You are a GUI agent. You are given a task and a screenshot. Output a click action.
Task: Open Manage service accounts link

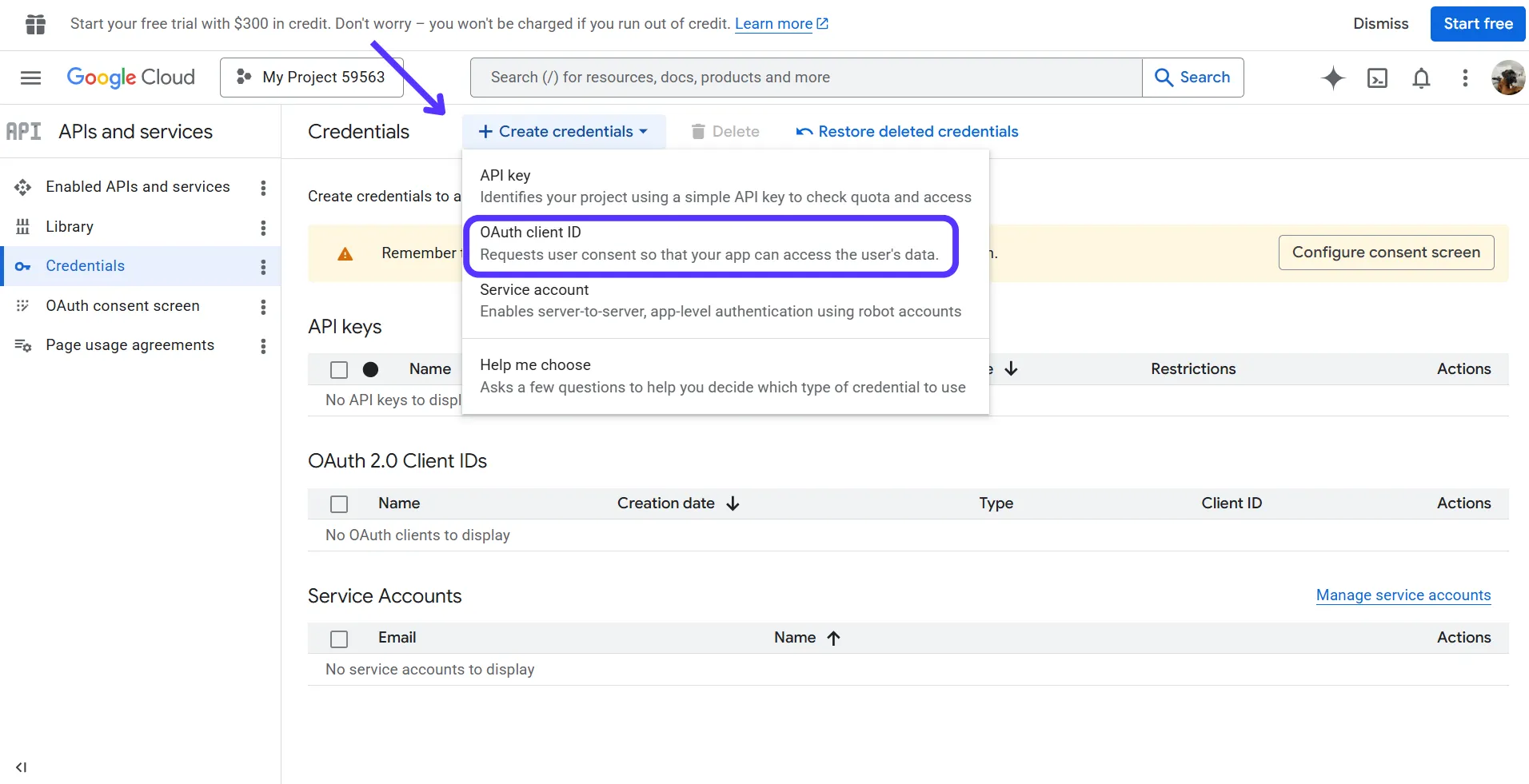coord(1403,595)
